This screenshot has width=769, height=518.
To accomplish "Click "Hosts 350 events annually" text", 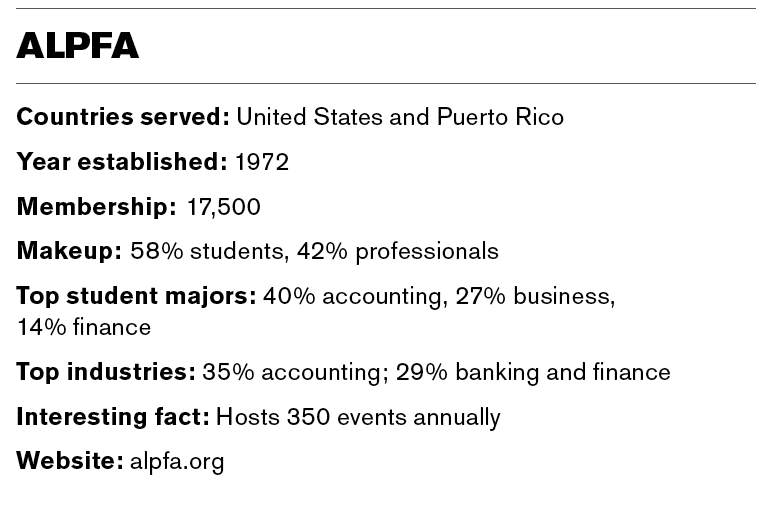I will [x=358, y=416].
